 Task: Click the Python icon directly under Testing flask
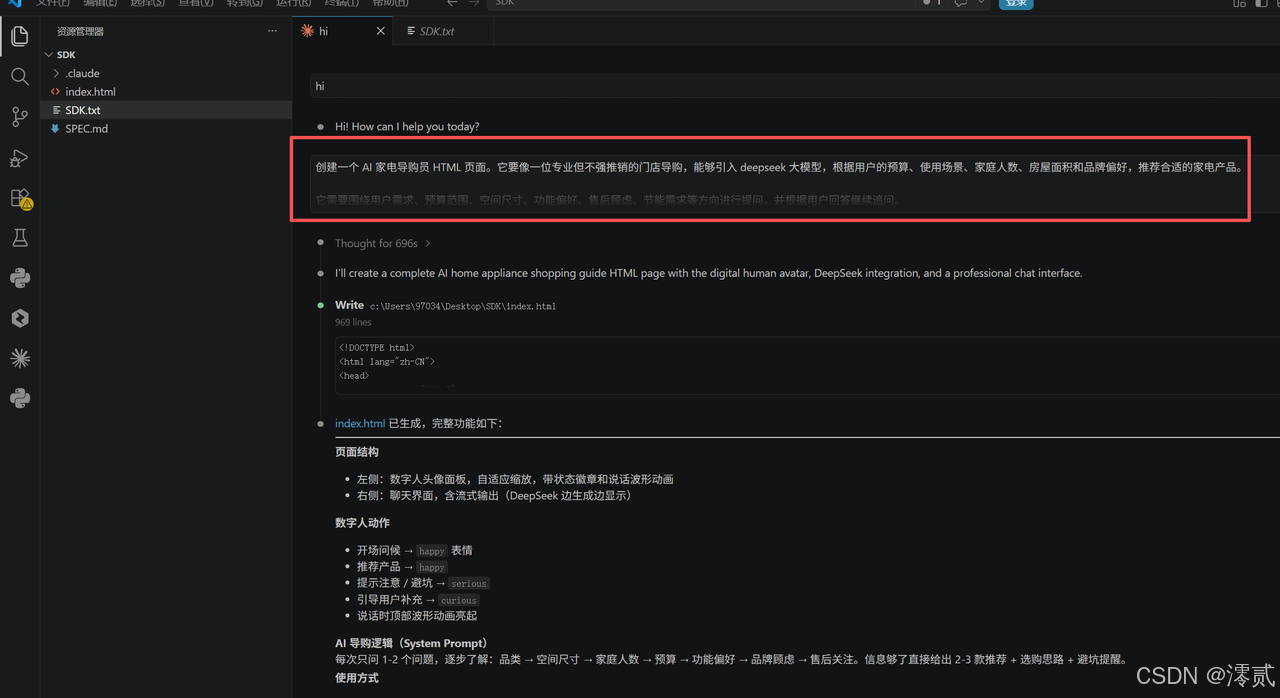click(20, 278)
